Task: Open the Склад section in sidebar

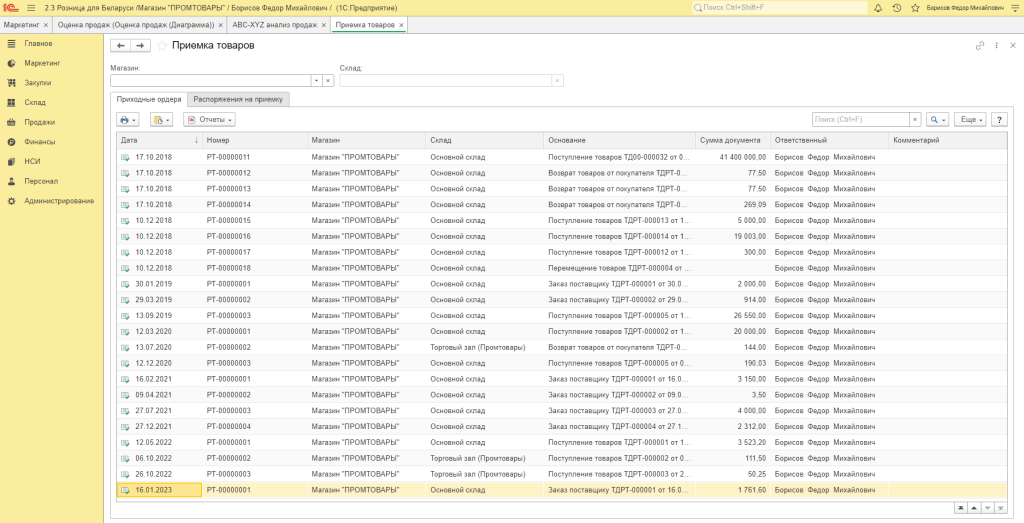Action: [x=35, y=102]
